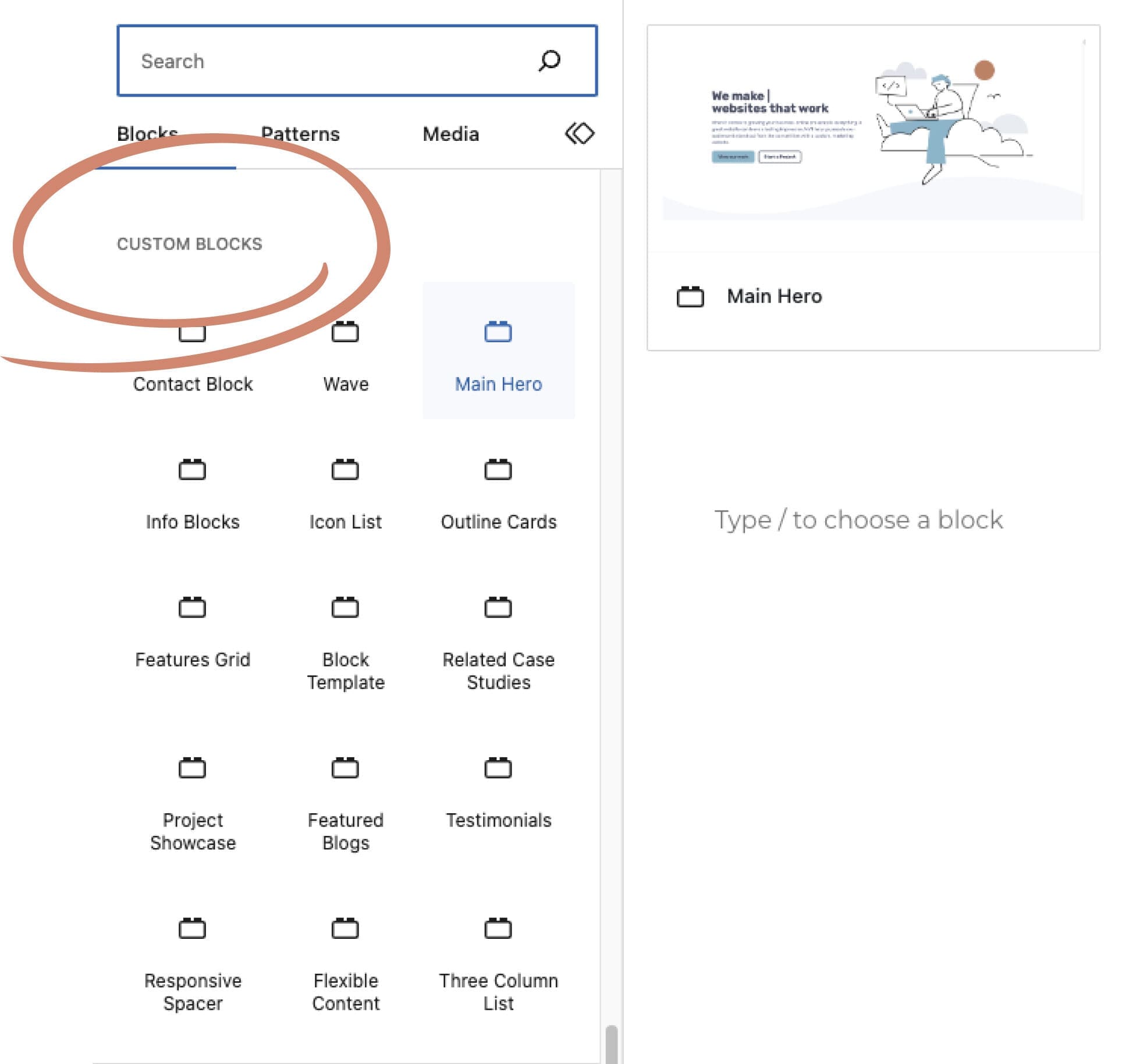
Task: Open the pattern explorer diamond icon
Action: tap(580, 133)
